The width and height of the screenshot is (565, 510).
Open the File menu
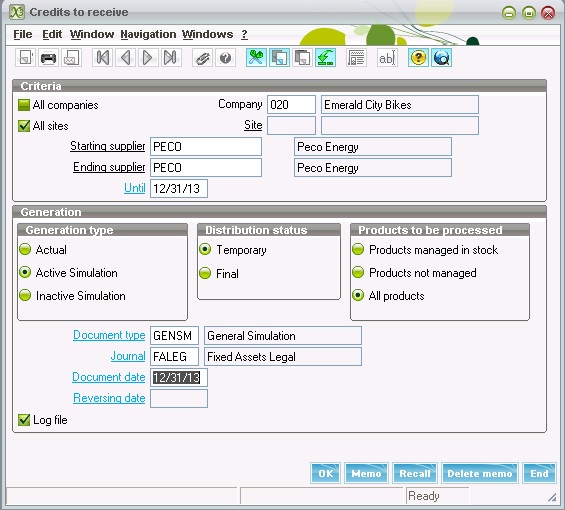[x=23, y=34]
